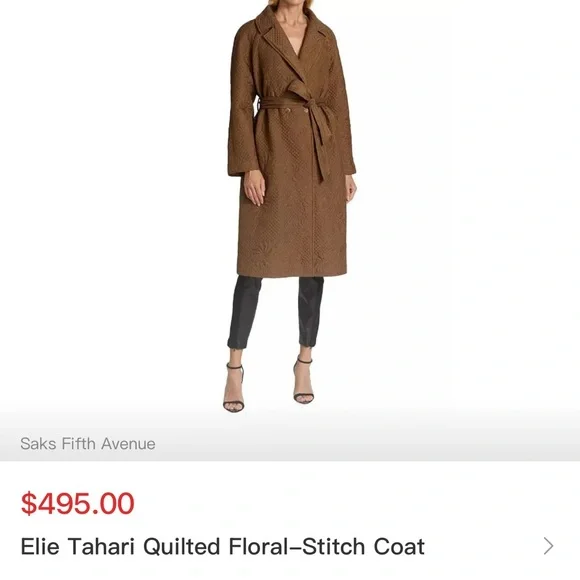This screenshot has height=580, width=580.
Task: Click the model's sandal on the right
Action: (x=303, y=381)
